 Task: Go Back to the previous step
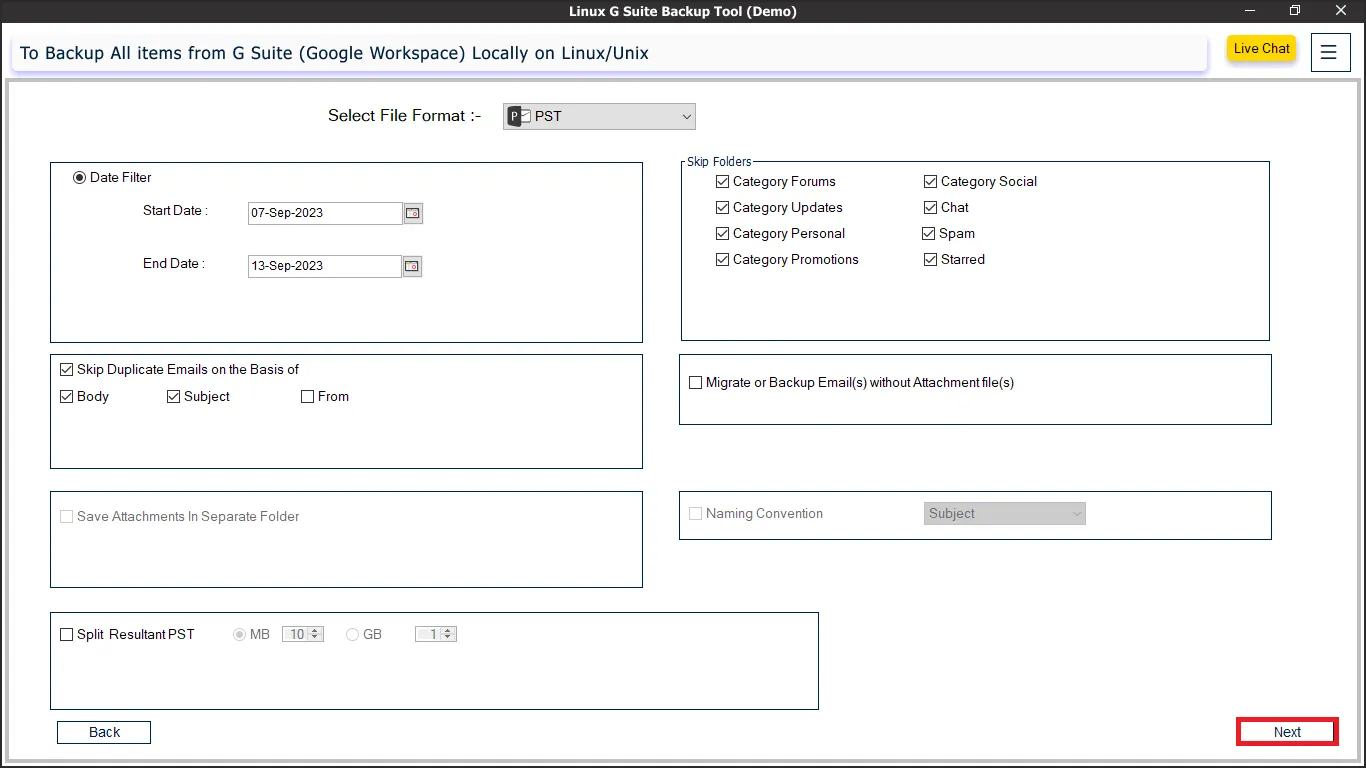click(104, 733)
